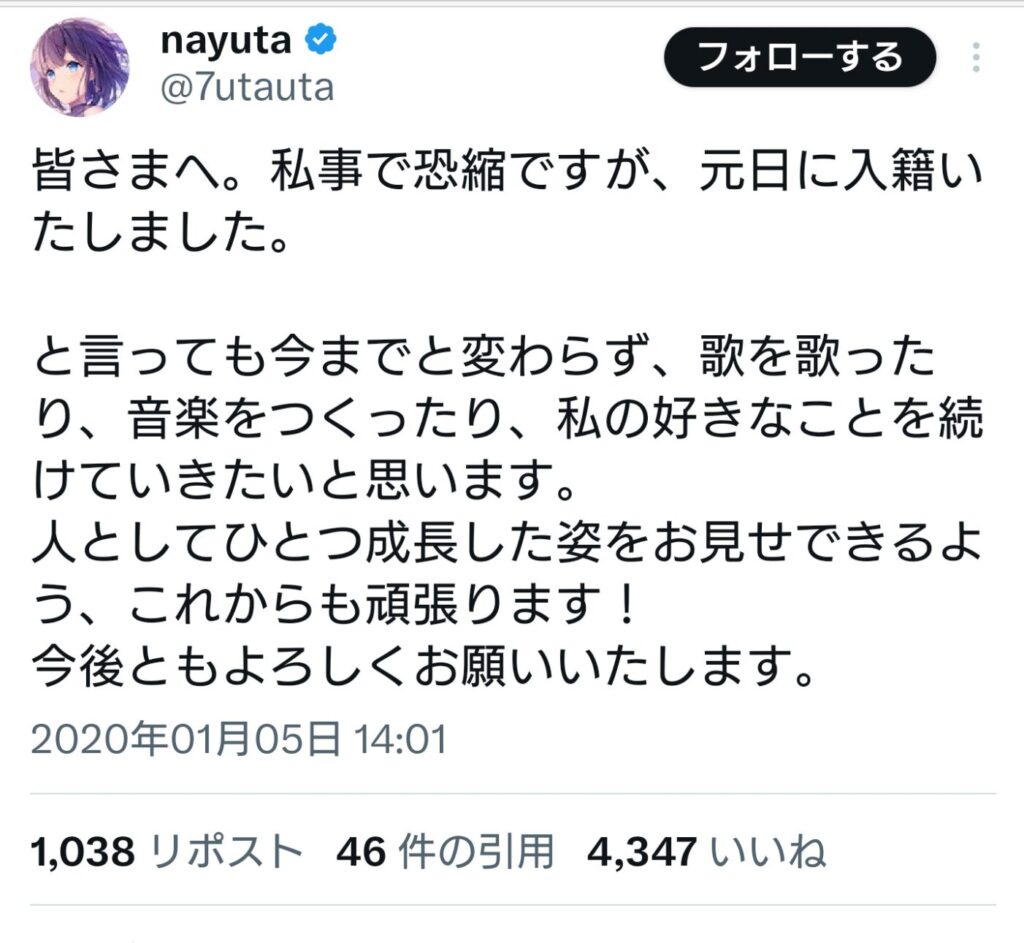The image size is (1024, 943).
Task: Show the いいね likes label
Action: 768,851
